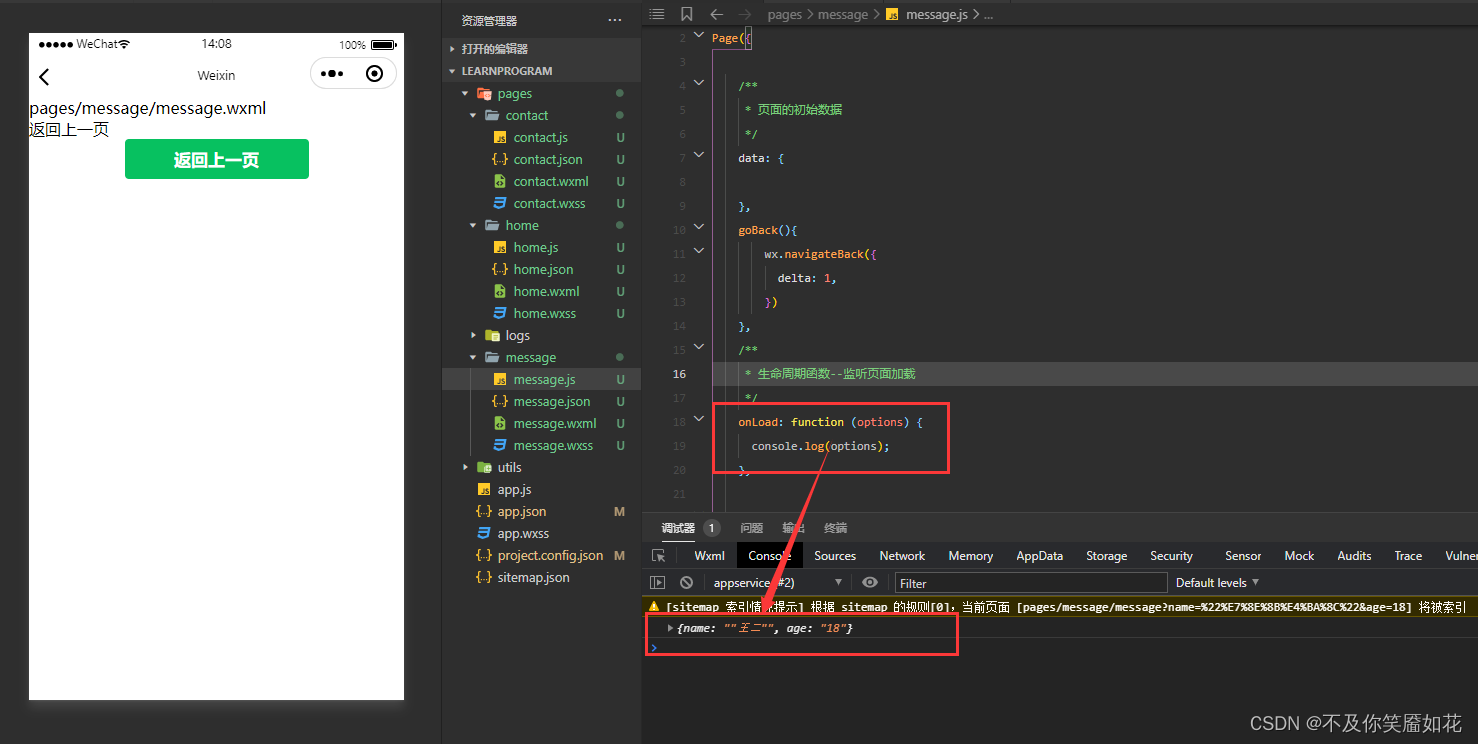Expand the 打开的编辑器 section
Screen dimensions: 1478x744
[x=452, y=49]
